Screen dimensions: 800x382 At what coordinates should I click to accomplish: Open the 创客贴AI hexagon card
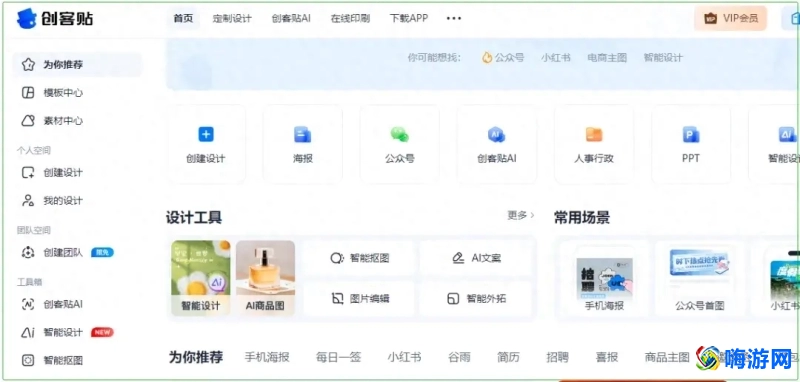[496, 144]
